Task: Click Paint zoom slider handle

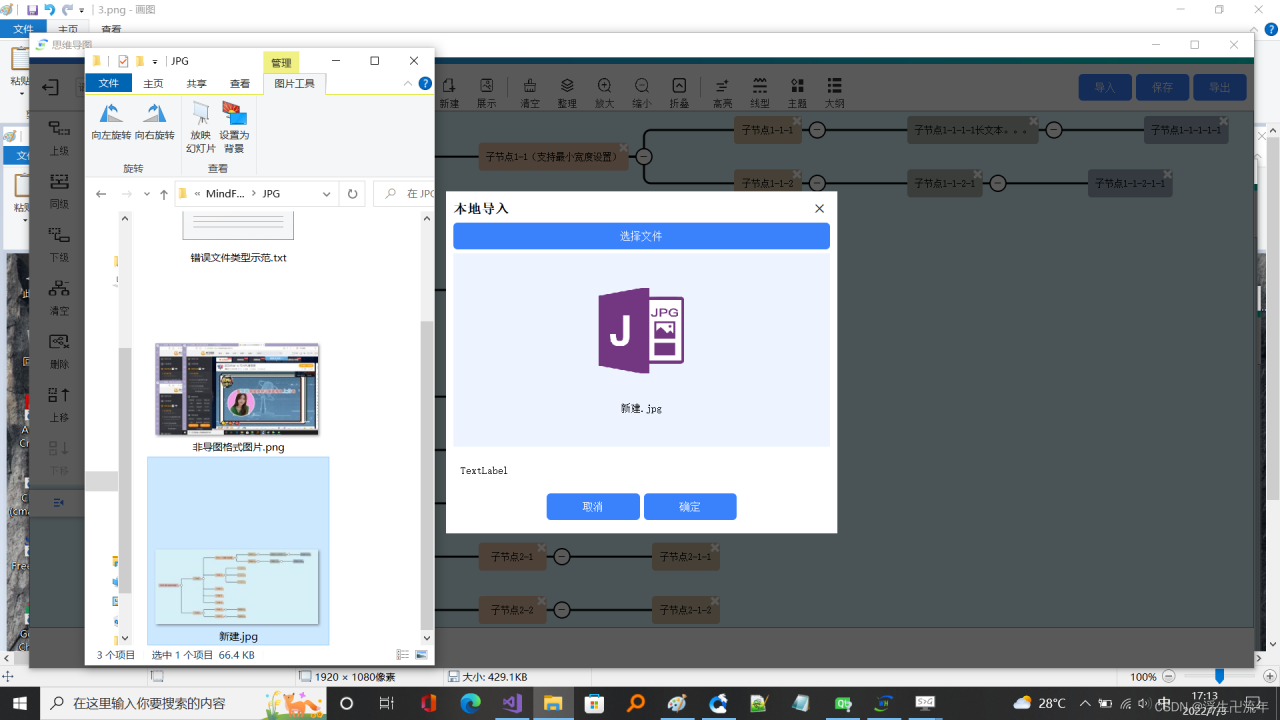Action: click(x=1219, y=677)
